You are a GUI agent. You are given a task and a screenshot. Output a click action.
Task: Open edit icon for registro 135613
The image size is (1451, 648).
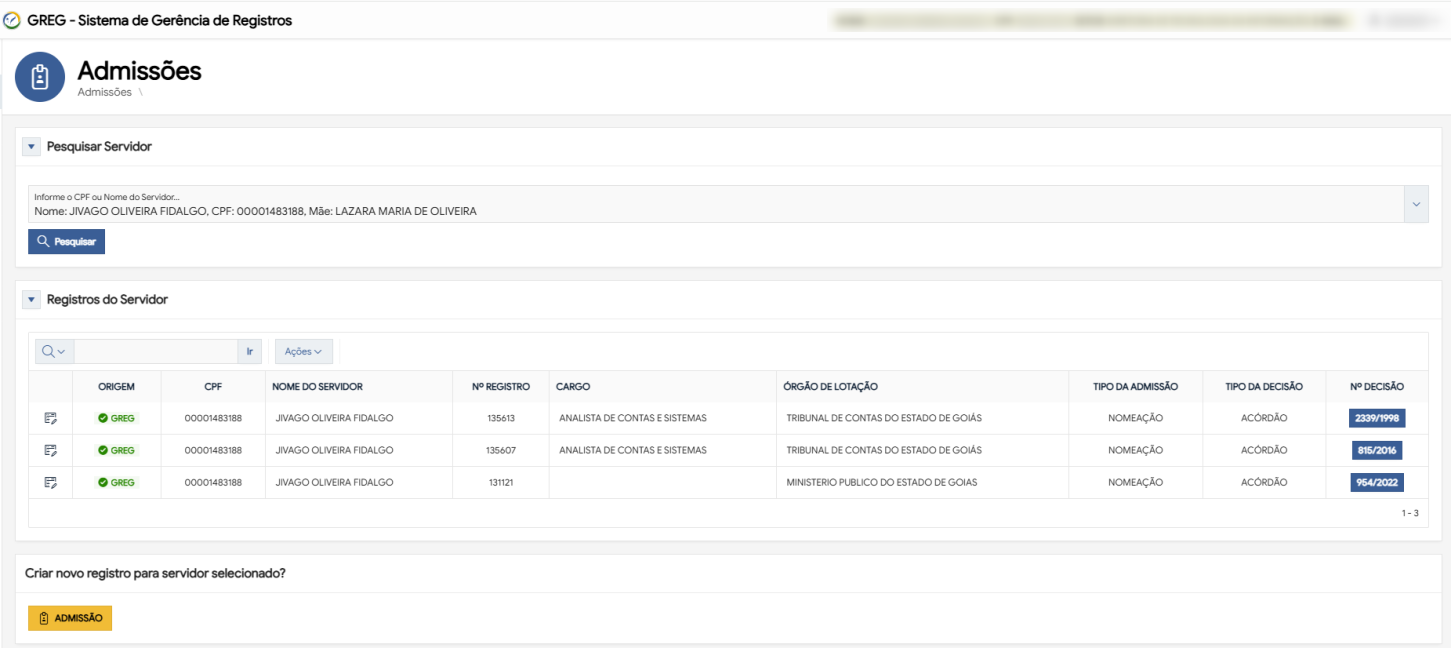50,418
